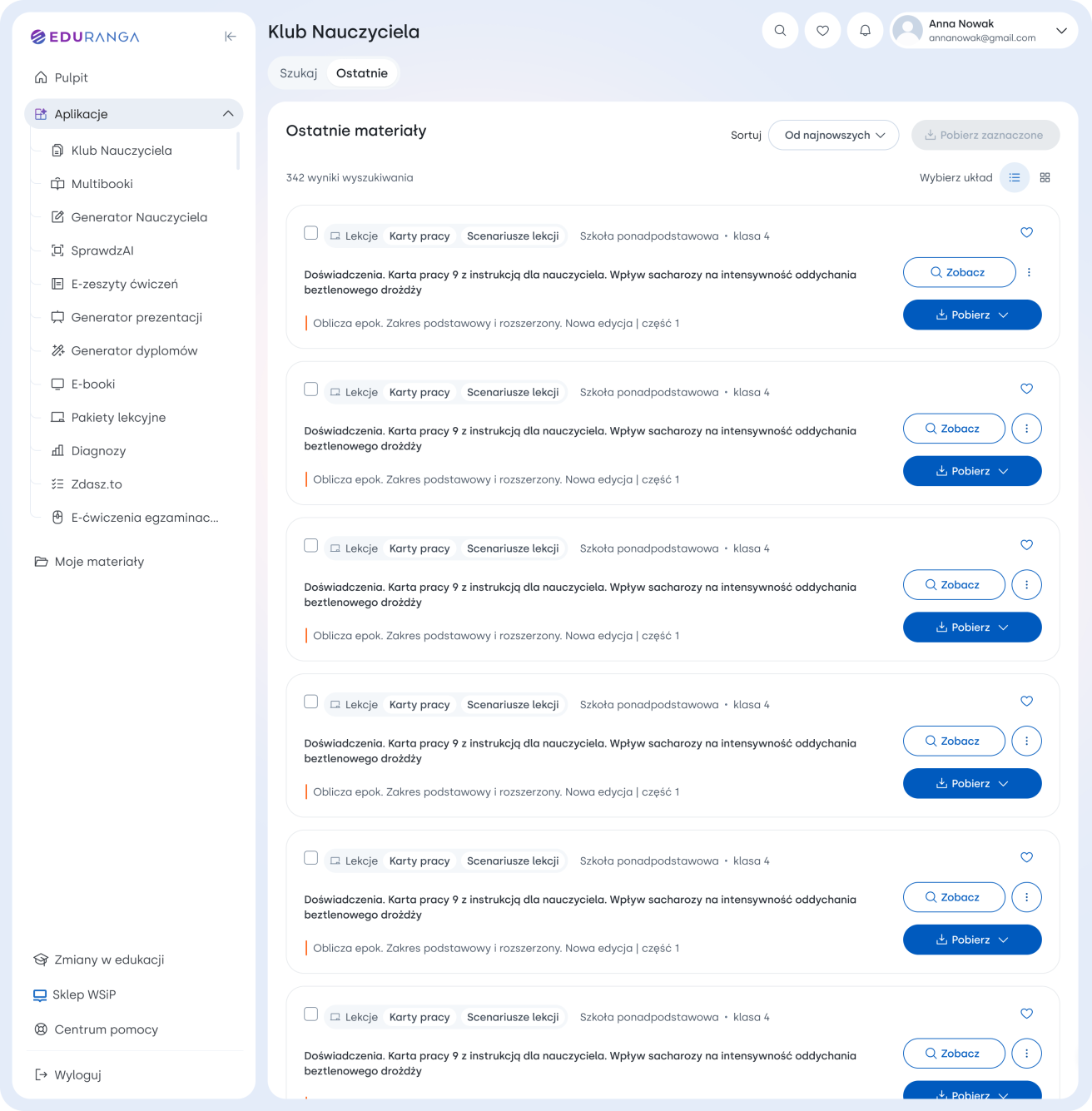
Task: Favorite the first material card with its heart
Action: pos(1026,232)
